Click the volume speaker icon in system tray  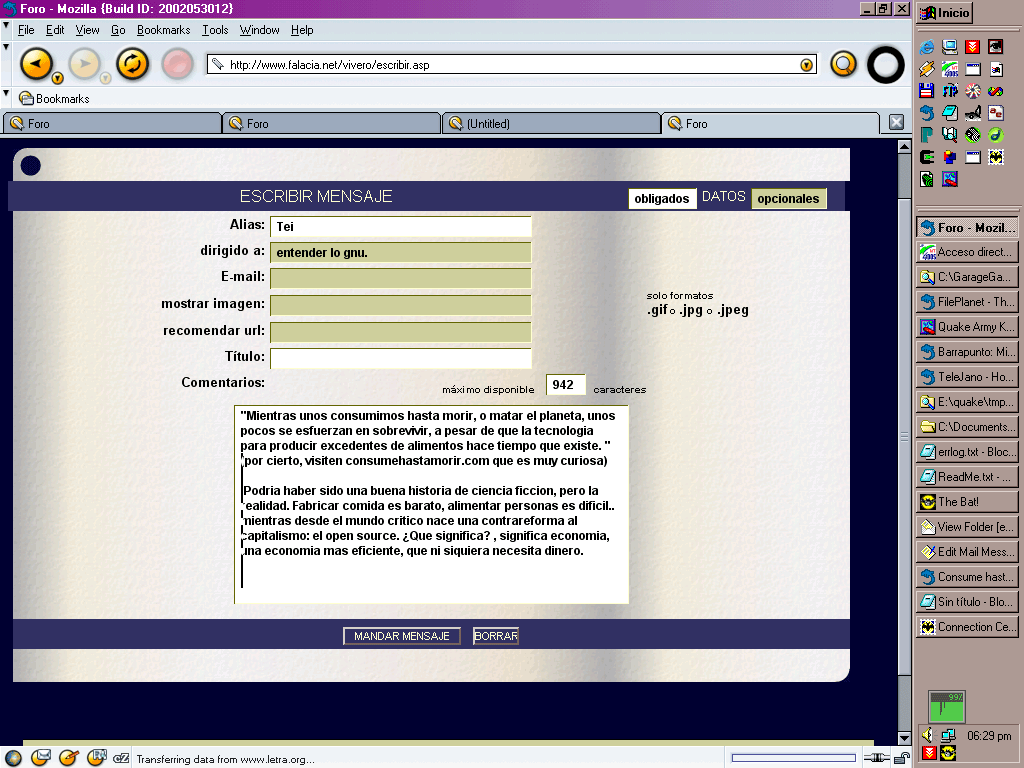coord(927,735)
